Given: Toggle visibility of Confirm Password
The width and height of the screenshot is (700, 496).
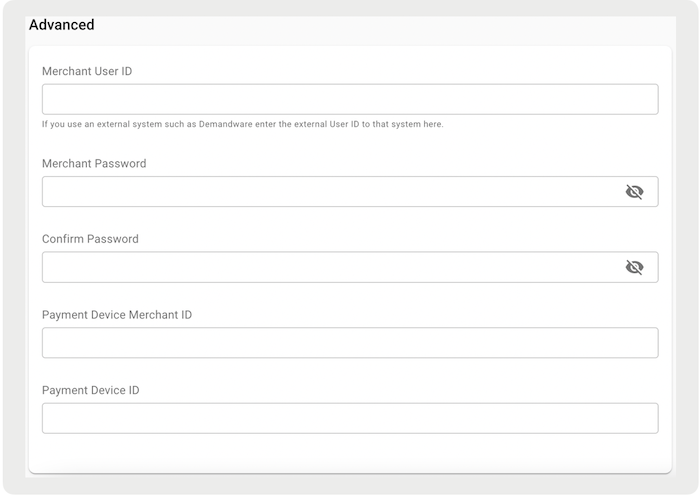Looking at the screenshot, I should [x=634, y=267].
